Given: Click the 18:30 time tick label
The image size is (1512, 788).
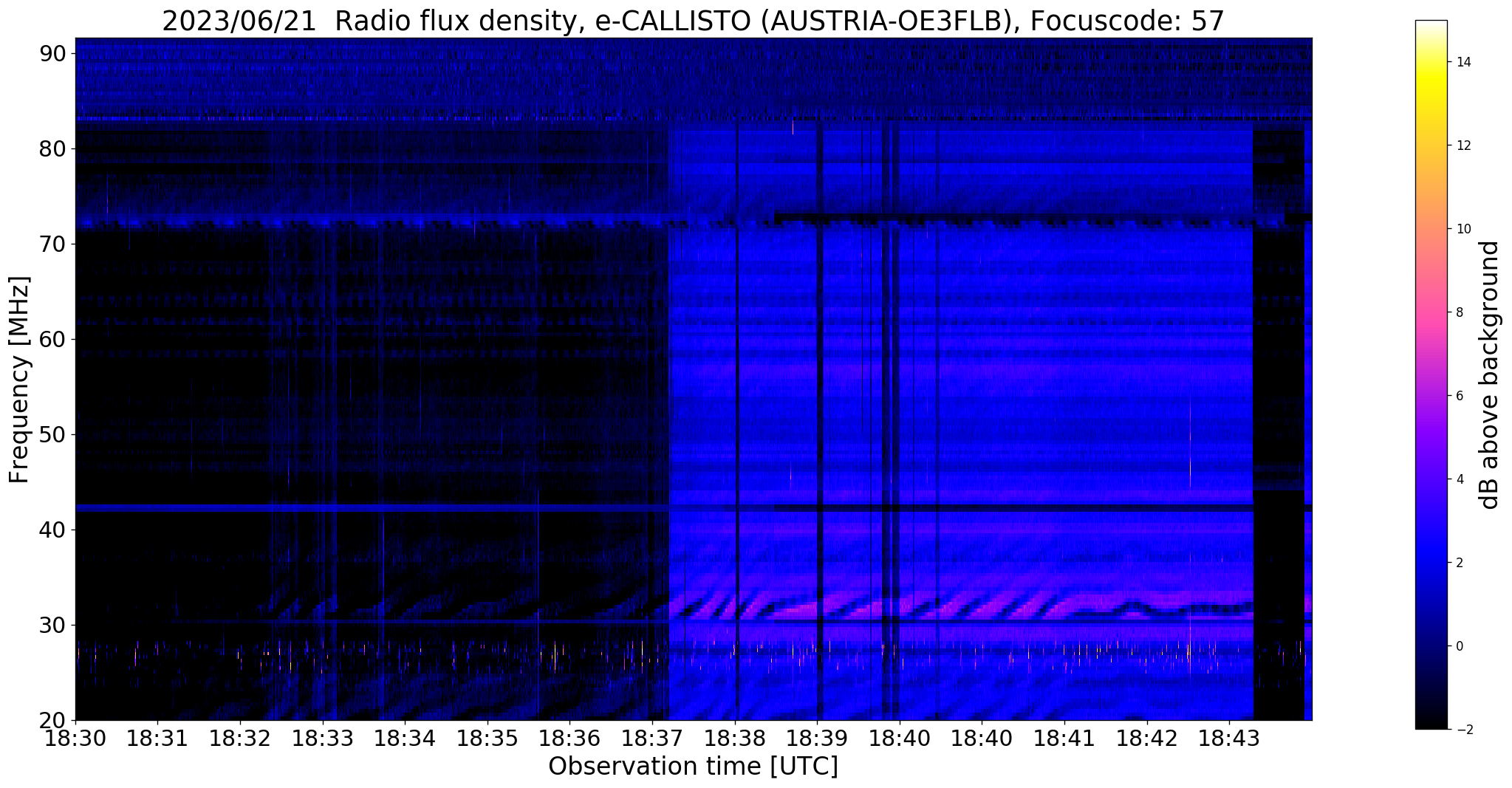Looking at the screenshot, I should 75,738.
